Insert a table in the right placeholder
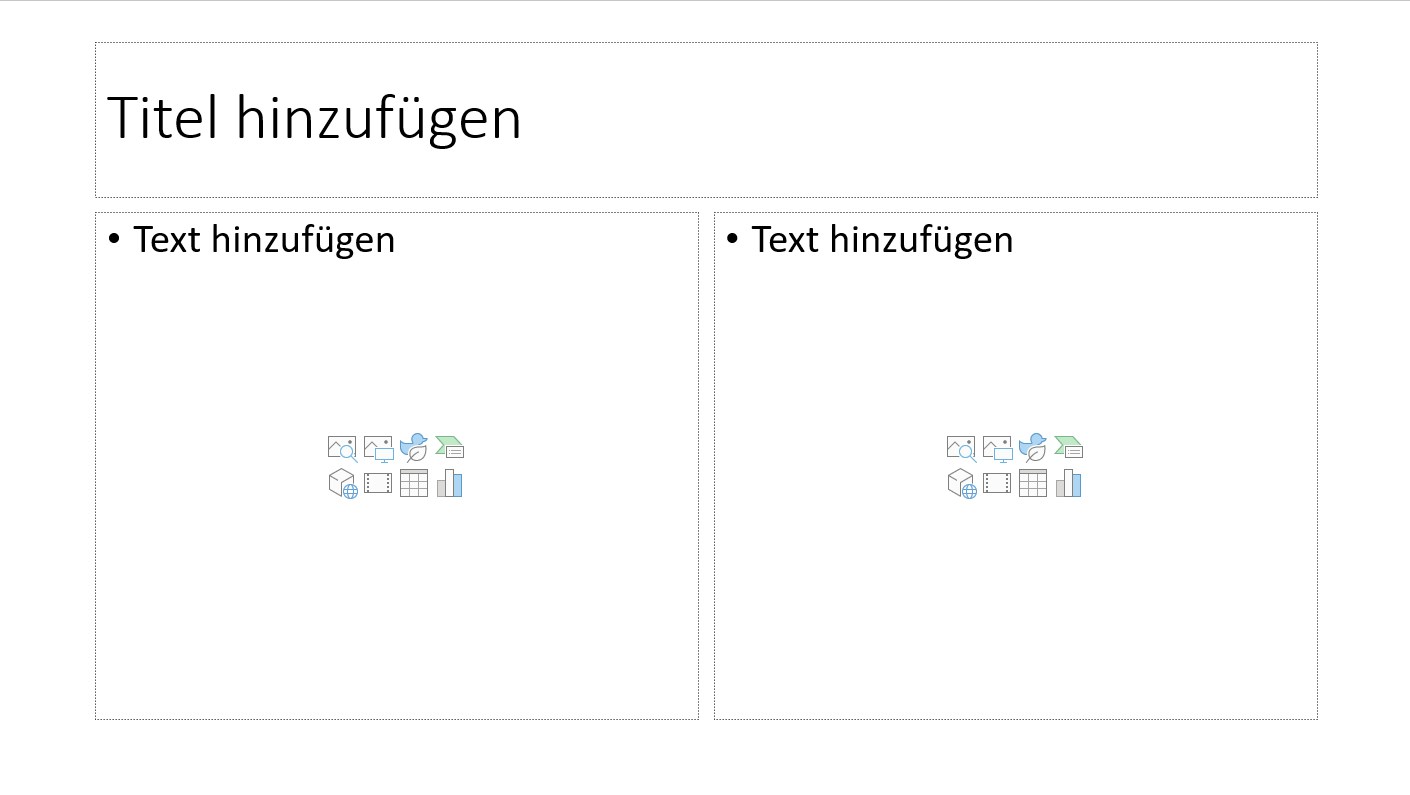 (1031, 483)
